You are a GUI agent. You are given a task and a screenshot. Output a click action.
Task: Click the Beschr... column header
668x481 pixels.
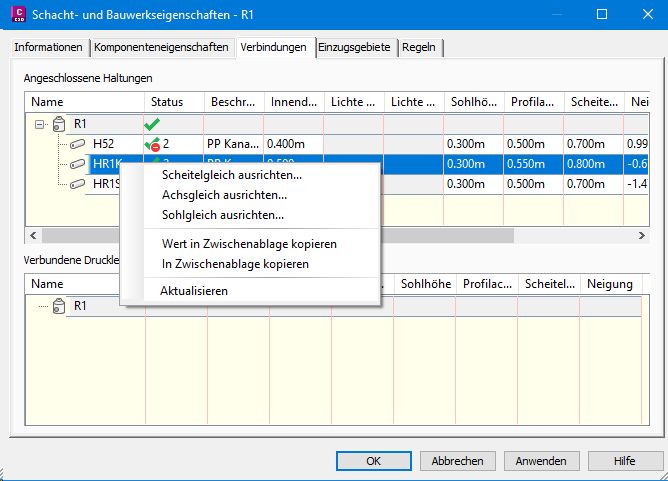click(x=234, y=102)
